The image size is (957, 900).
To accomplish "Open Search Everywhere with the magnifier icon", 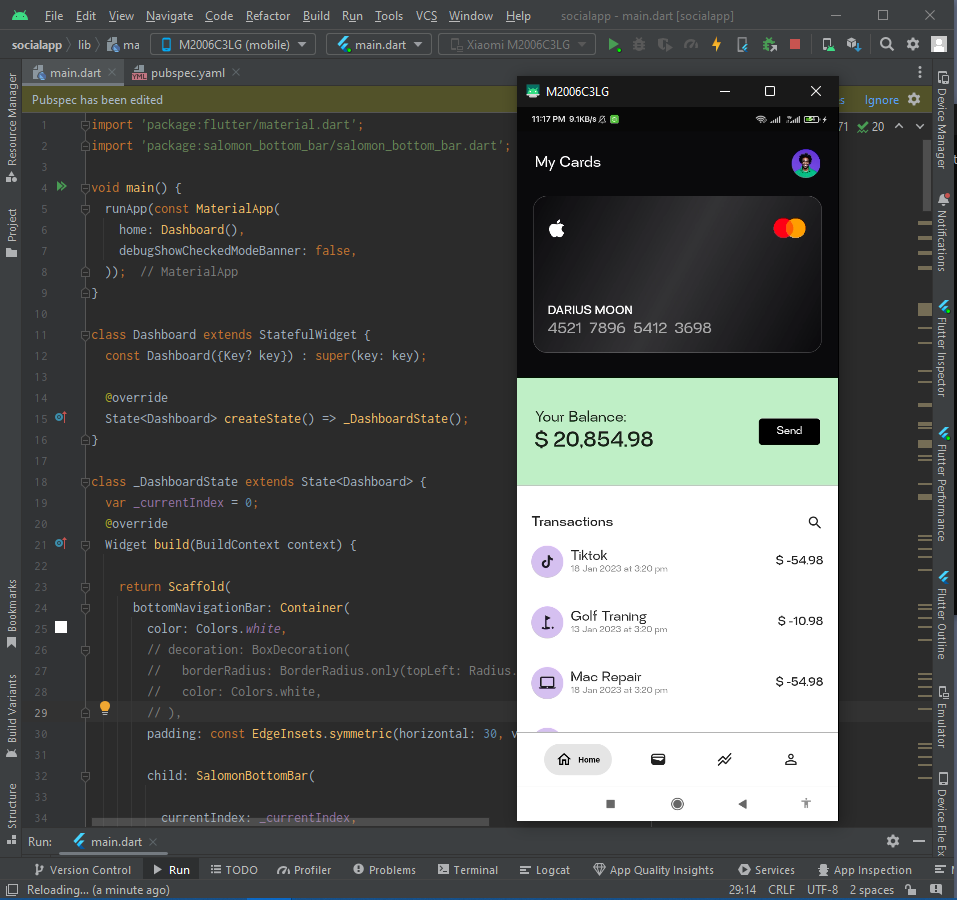I will 886,44.
